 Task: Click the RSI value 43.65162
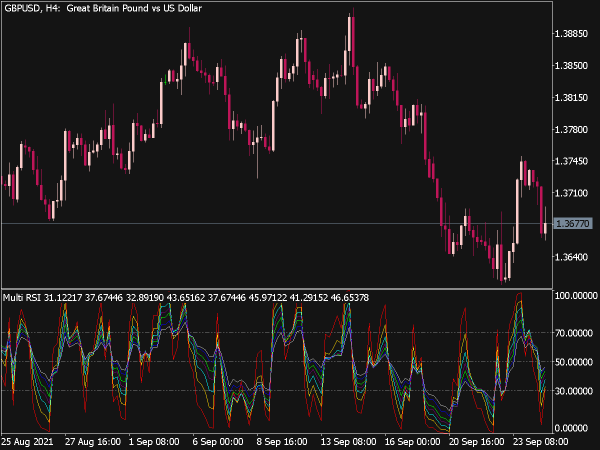point(186,297)
